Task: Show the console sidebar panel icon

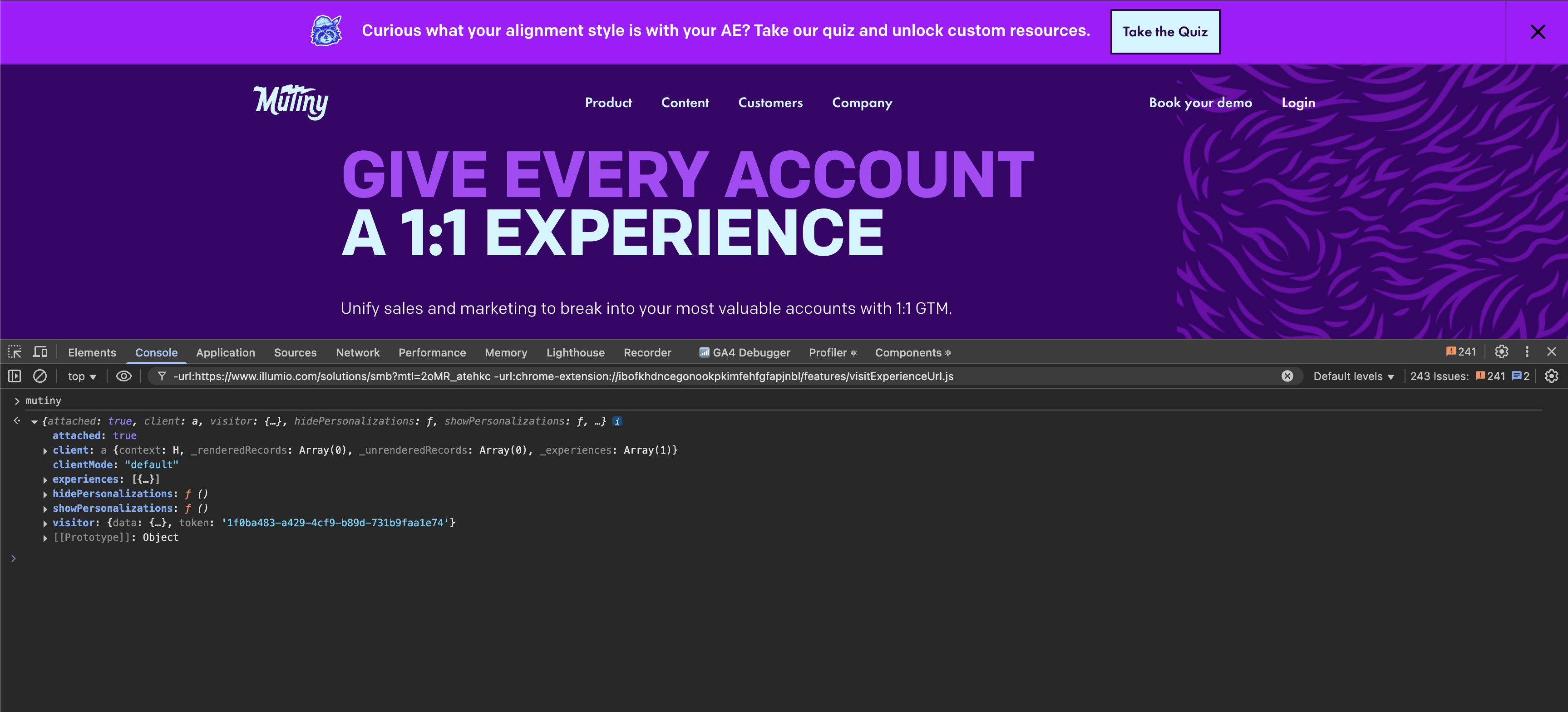Action: coord(15,376)
